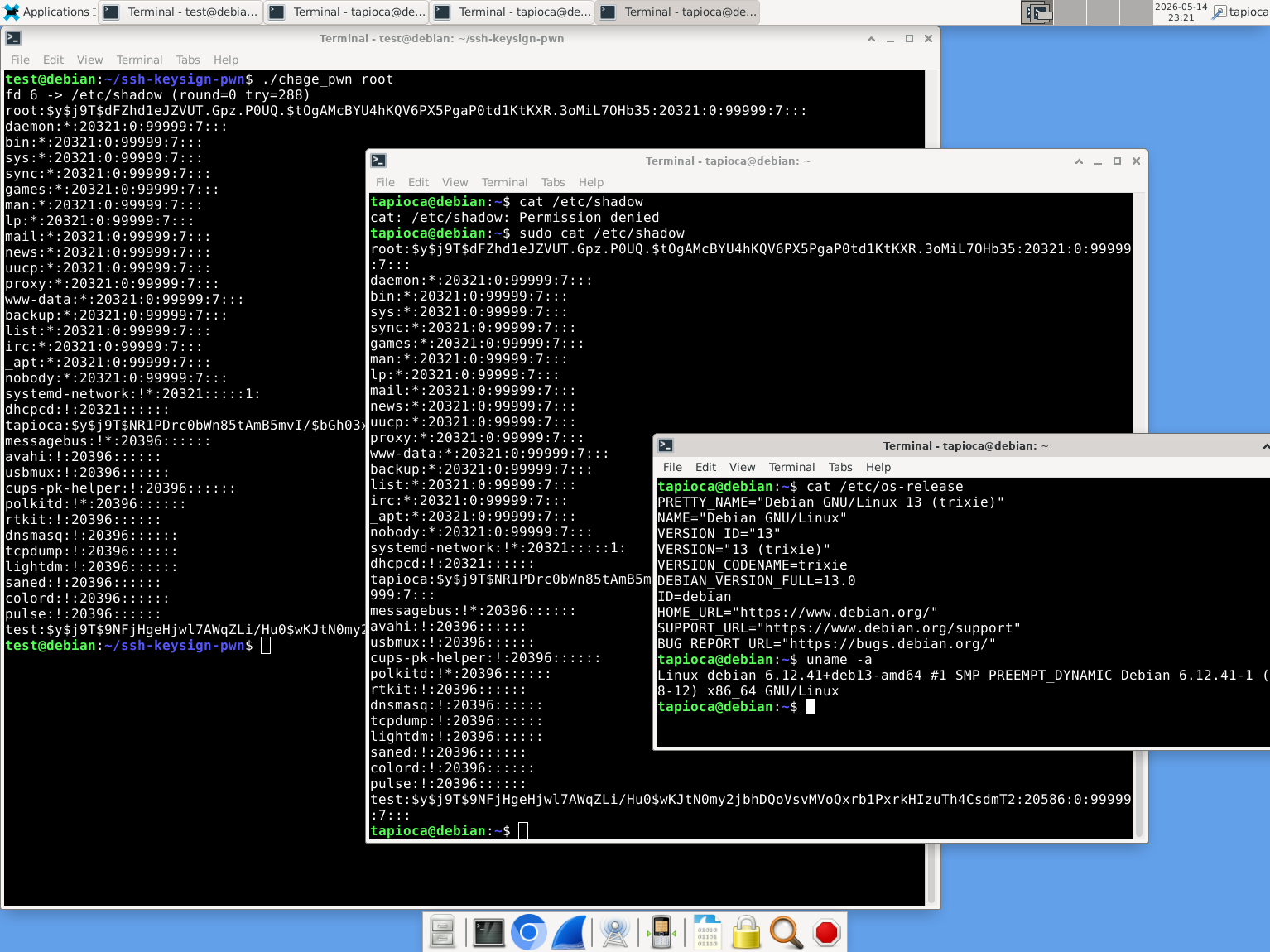Open Terminal menu in the os-release terminal

click(791, 467)
